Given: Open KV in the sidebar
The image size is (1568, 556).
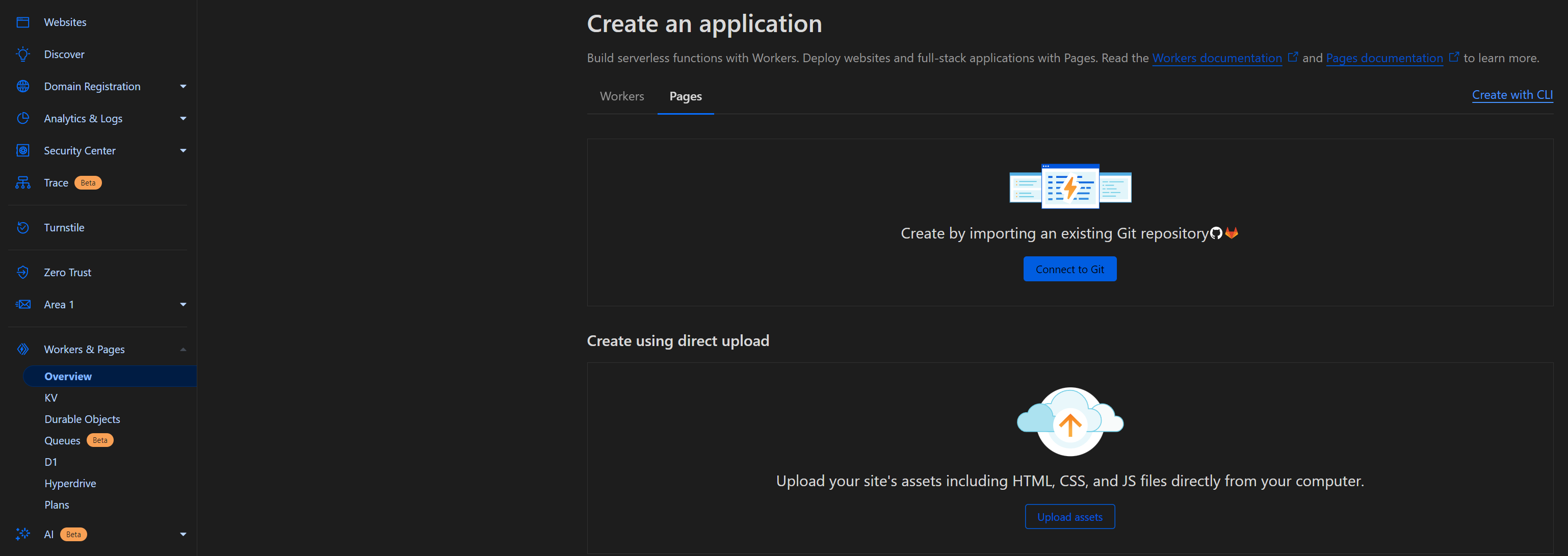Looking at the screenshot, I should point(51,398).
